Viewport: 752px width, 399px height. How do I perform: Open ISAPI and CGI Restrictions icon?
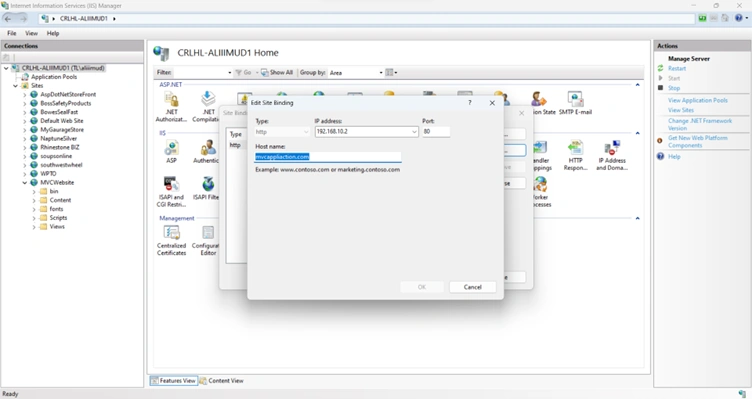pyautogui.click(x=171, y=191)
